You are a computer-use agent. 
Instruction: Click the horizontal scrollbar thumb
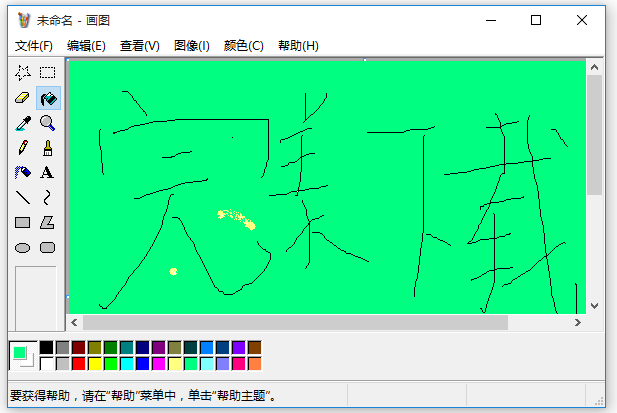pos(295,323)
